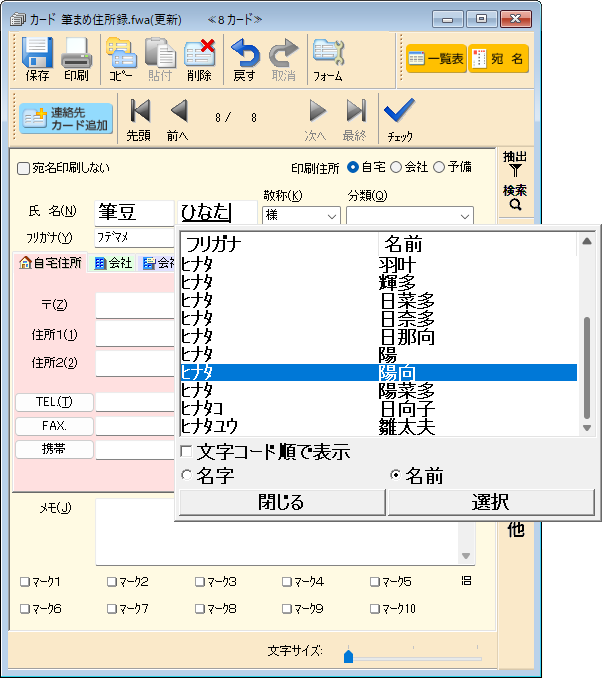This screenshot has height=678, width=602.
Task: Check the マーク5 checkbox
Action: click(375, 582)
